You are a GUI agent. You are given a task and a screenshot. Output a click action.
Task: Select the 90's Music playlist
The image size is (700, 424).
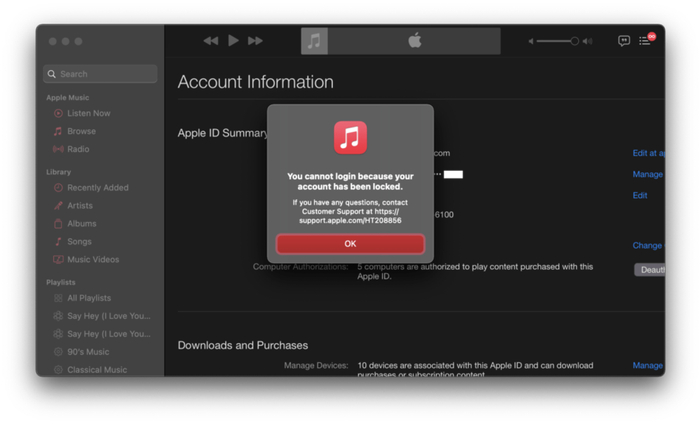[88, 352]
